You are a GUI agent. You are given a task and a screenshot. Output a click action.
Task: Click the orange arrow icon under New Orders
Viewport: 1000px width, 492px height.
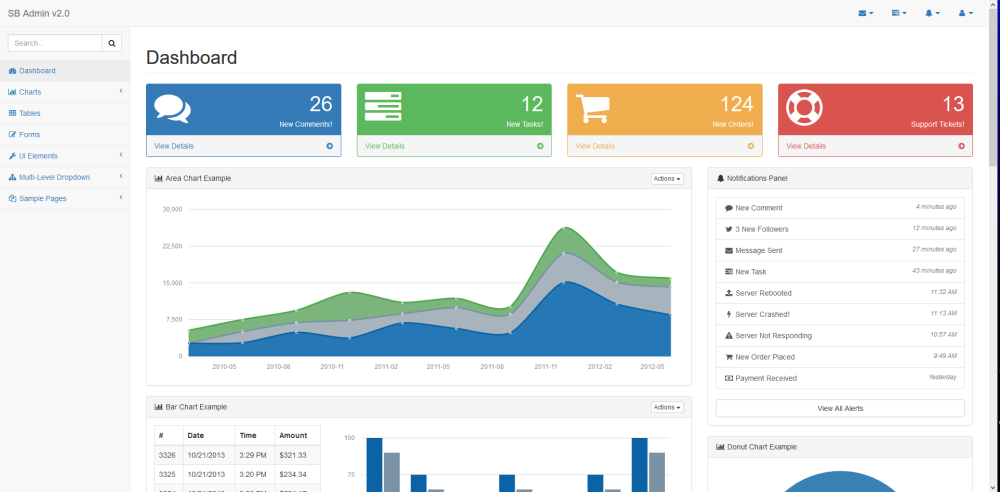tap(751, 146)
